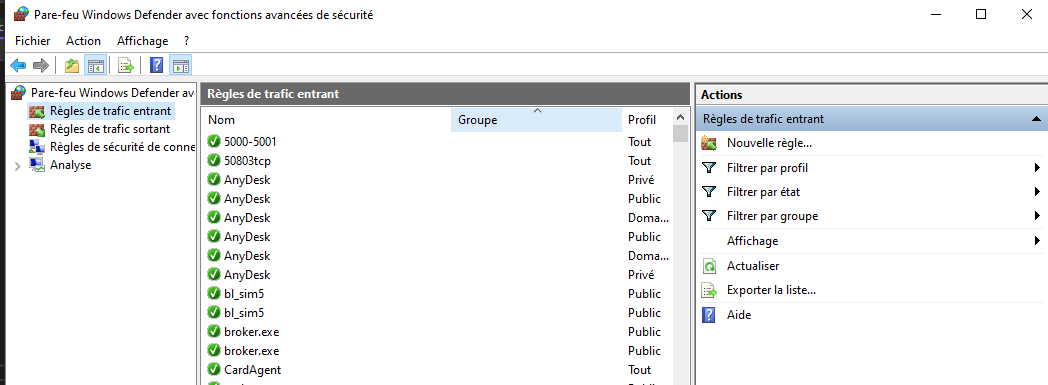The width and height of the screenshot is (1048, 385).
Task: Open the Filtrer par profil submenu arrow
Action: [x=1037, y=168]
